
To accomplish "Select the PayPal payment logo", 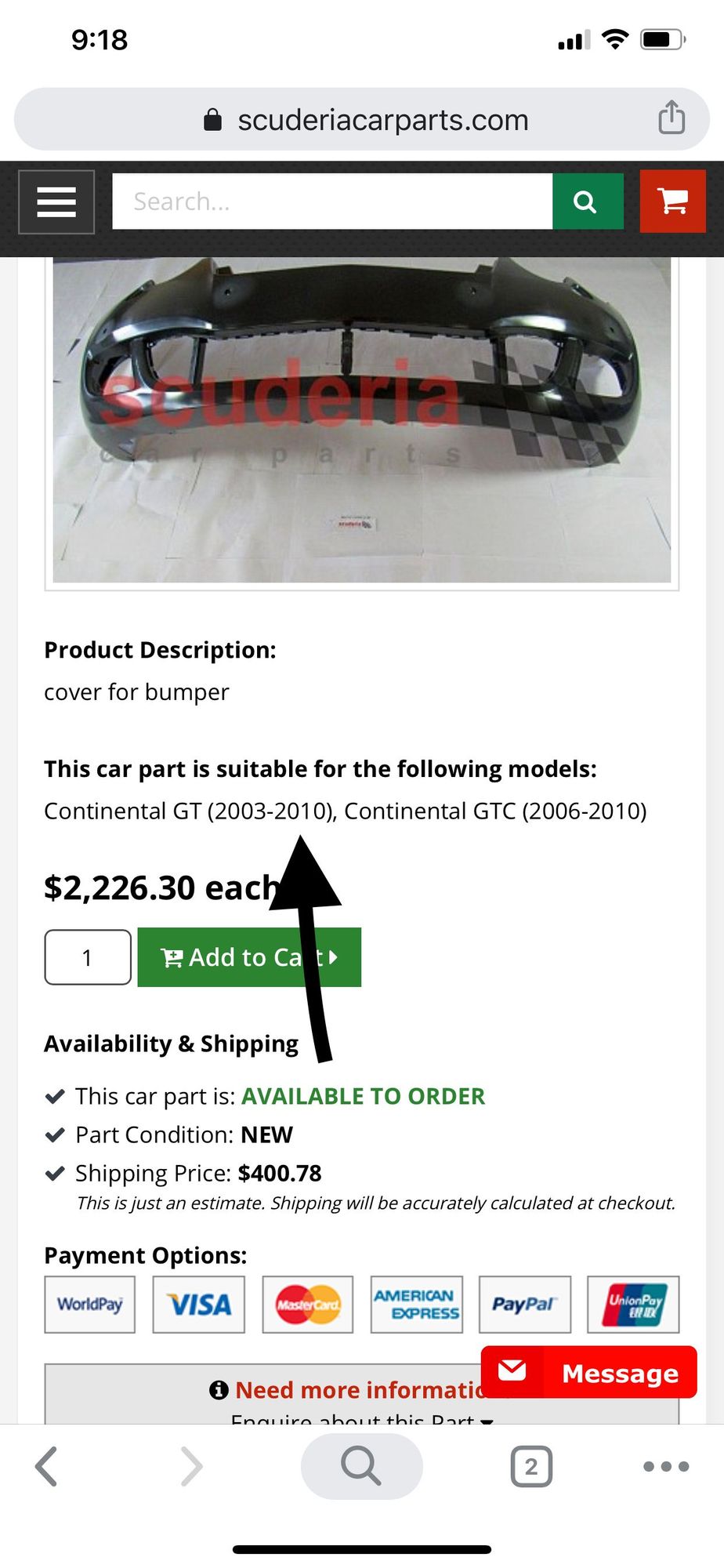I will coord(525,1305).
